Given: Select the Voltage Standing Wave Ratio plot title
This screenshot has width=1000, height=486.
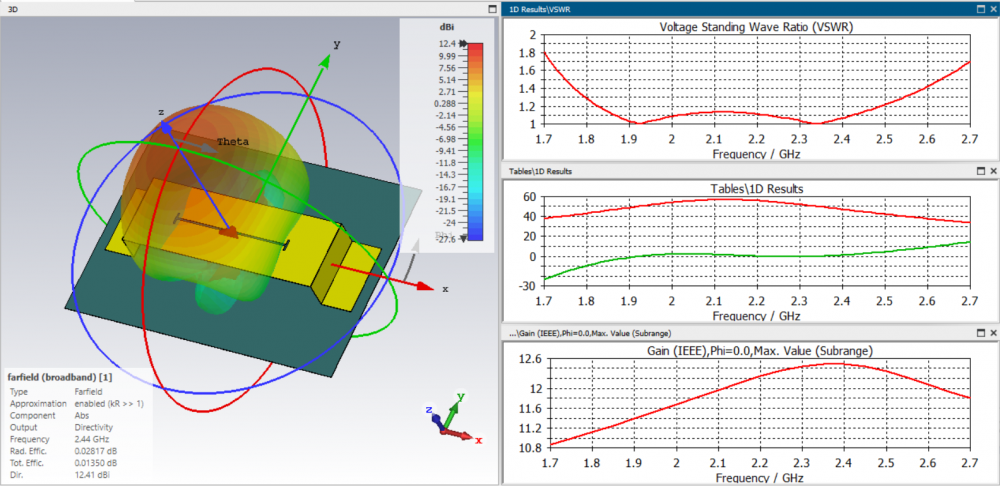Looking at the screenshot, I should [x=756, y=27].
